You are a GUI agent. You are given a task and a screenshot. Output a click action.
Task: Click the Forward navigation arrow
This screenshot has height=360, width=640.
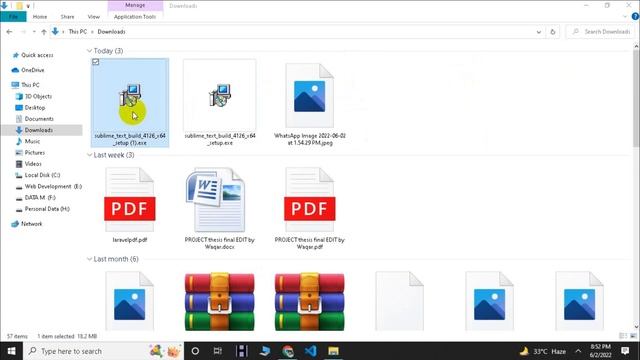pyautogui.click(x=23, y=31)
